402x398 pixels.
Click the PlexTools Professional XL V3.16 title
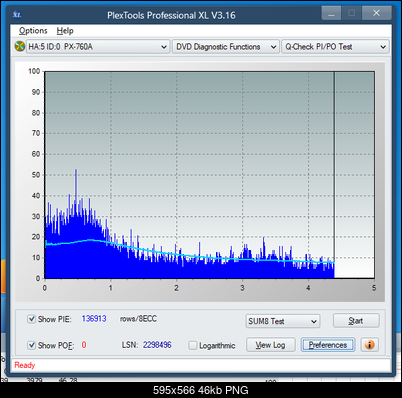(171, 15)
